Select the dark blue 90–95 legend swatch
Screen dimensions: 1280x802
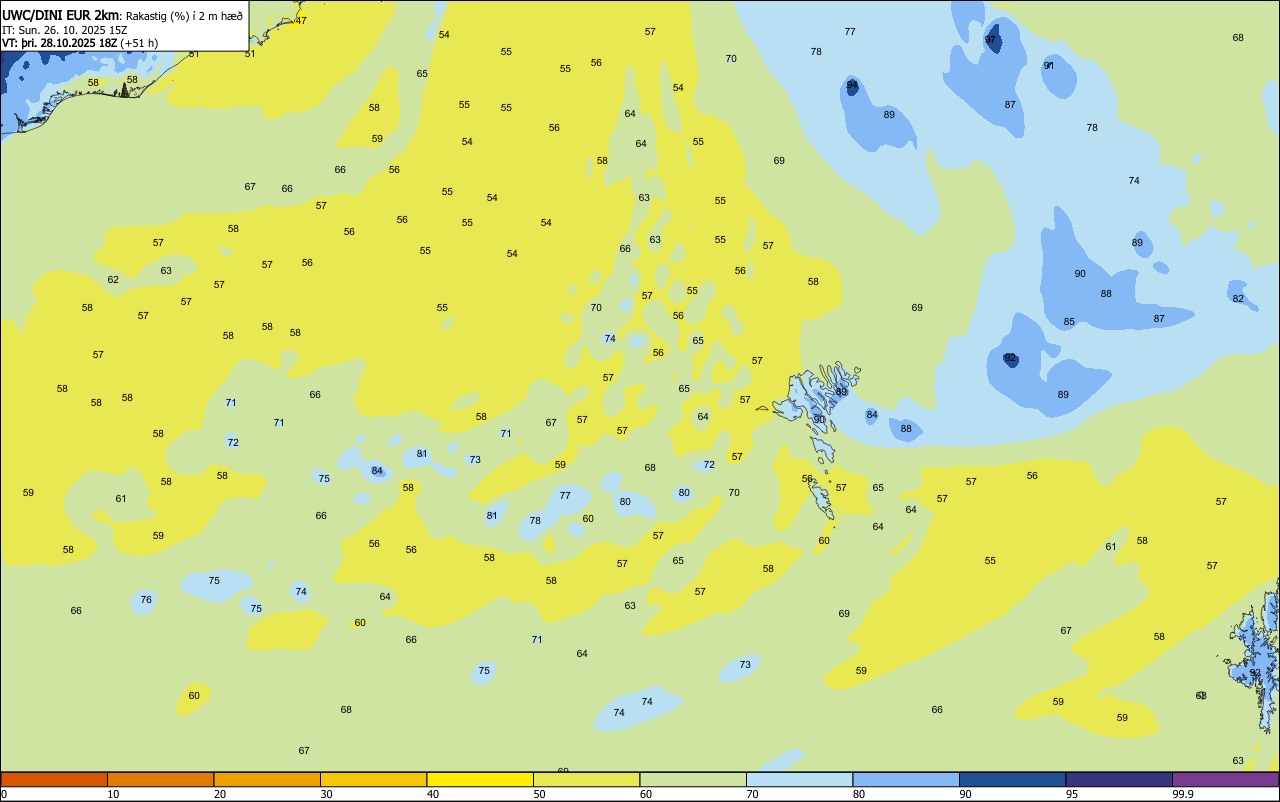[1012, 779]
